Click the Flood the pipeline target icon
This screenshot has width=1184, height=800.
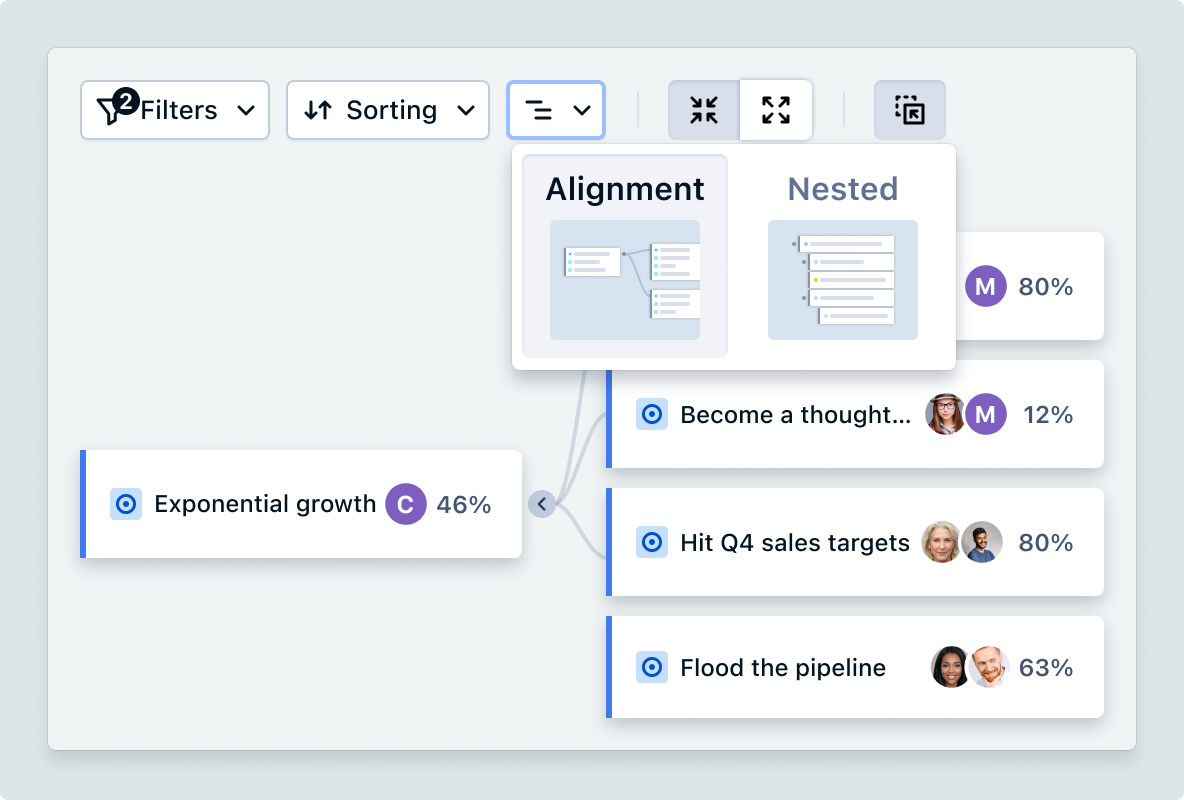pyautogui.click(x=652, y=667)
